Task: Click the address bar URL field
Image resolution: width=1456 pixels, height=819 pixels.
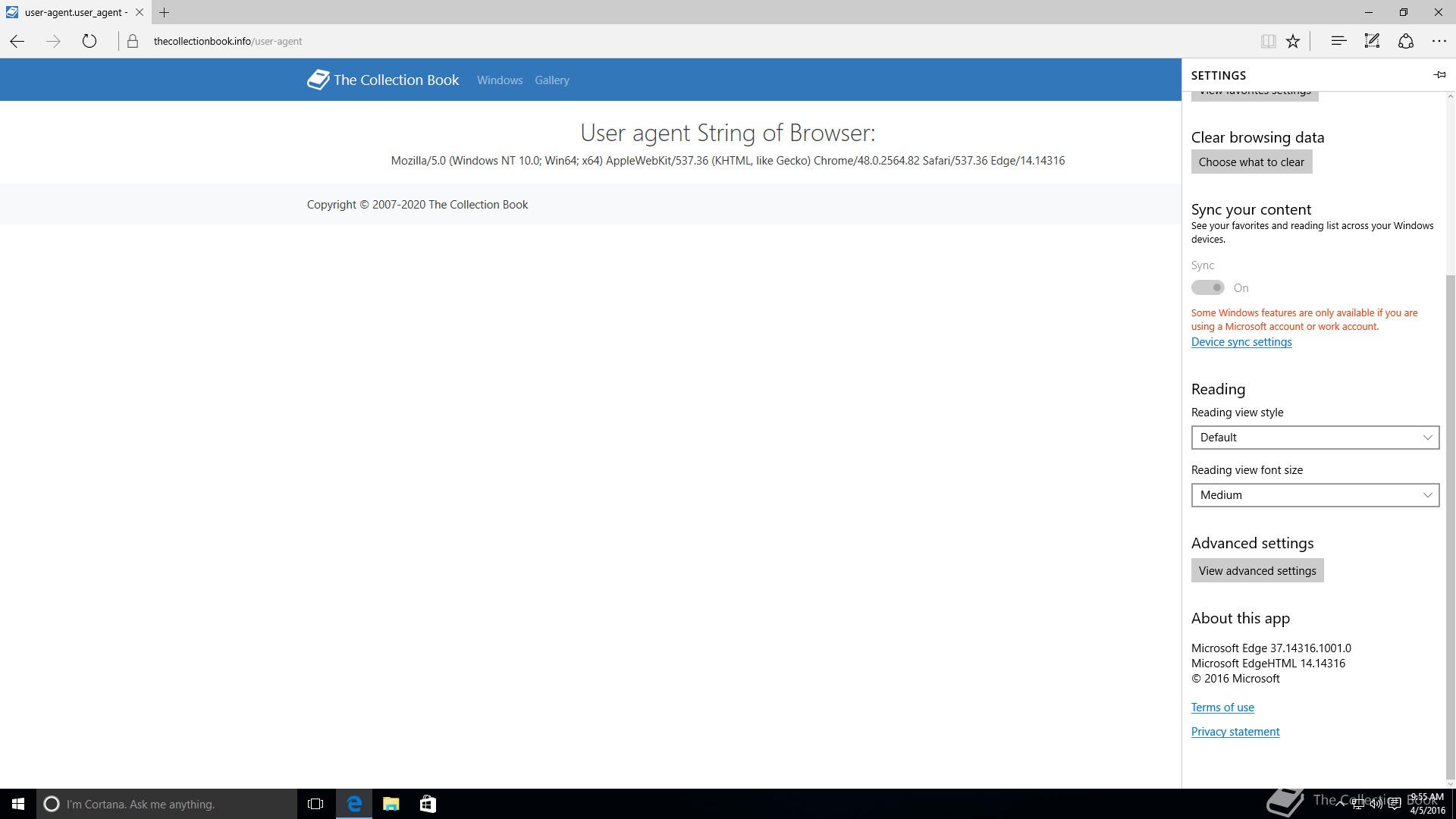Action: point(455,42)
